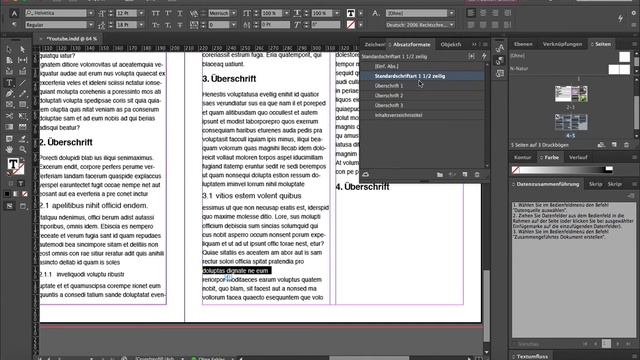Toggle All Caps (TT) formatting
This screenshot has width=640, height=360.
point(156,13)
